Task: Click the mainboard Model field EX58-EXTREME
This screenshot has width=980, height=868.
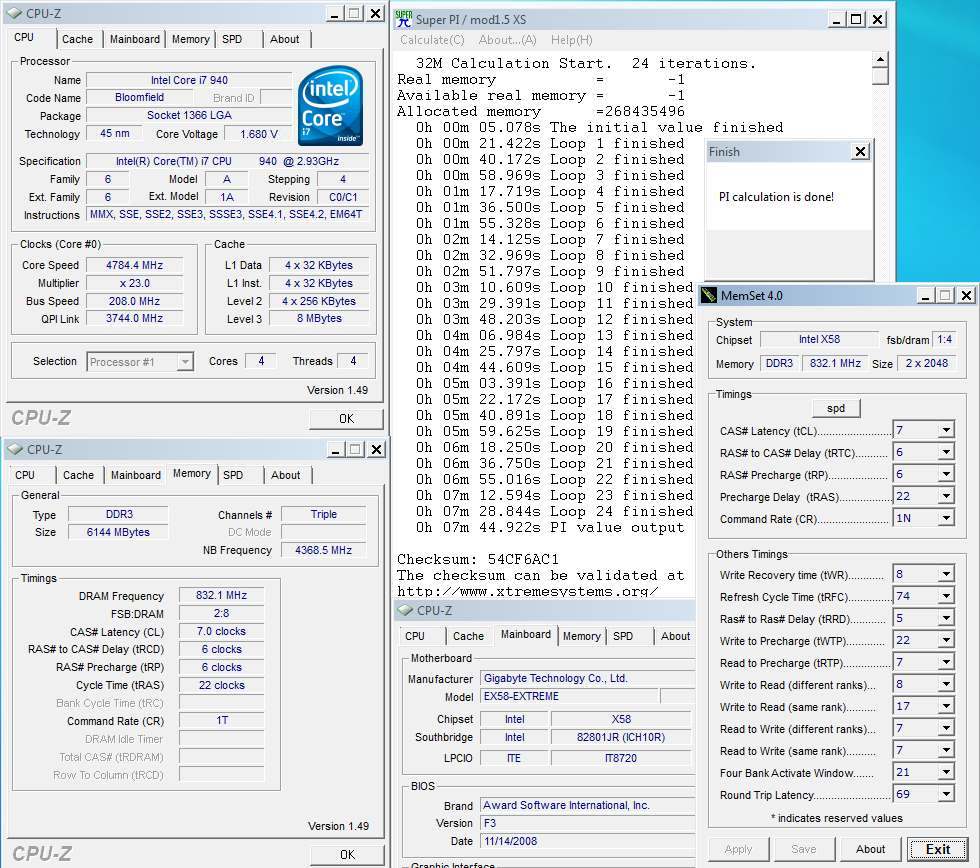Action: pos(569,696)
